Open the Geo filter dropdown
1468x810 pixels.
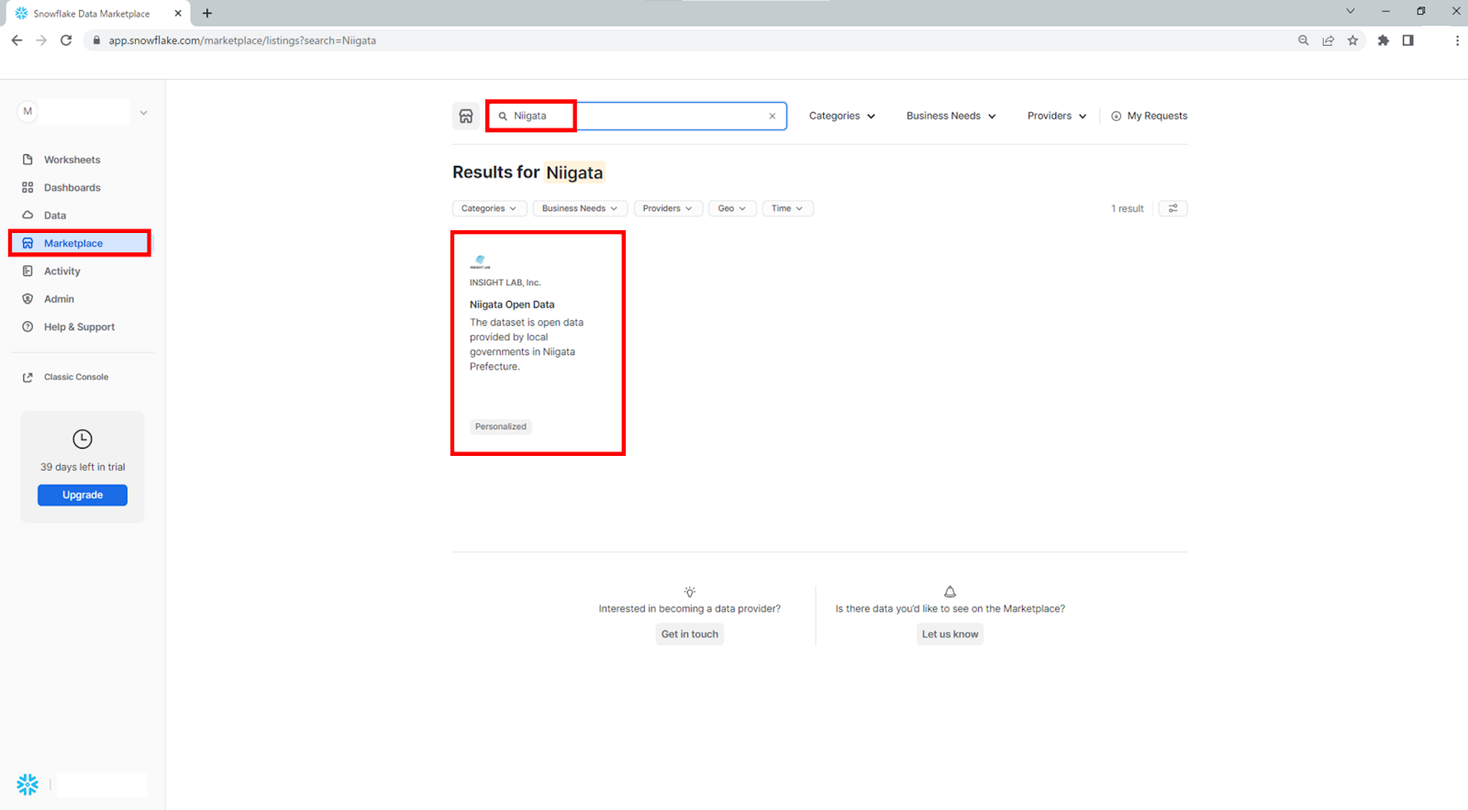coord(732,209)
